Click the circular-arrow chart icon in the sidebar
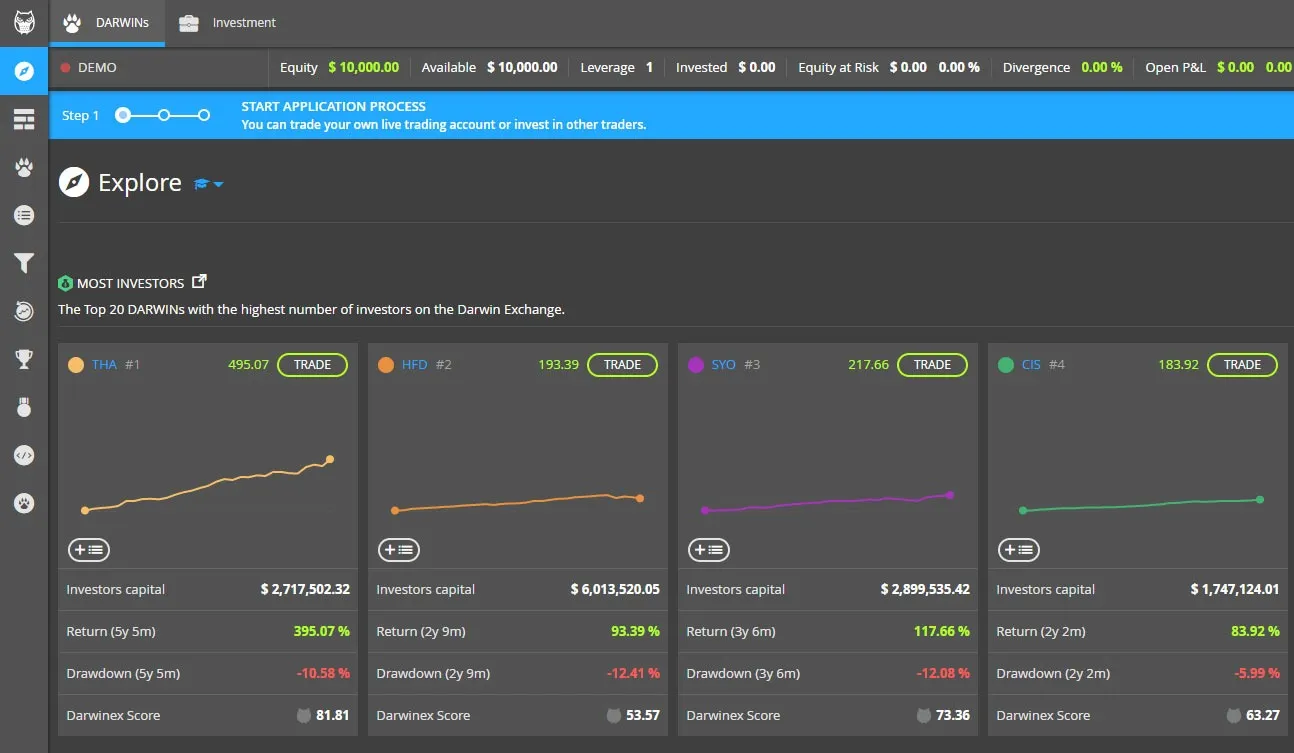The image size is (1294, 753). [x=23, y=311]
